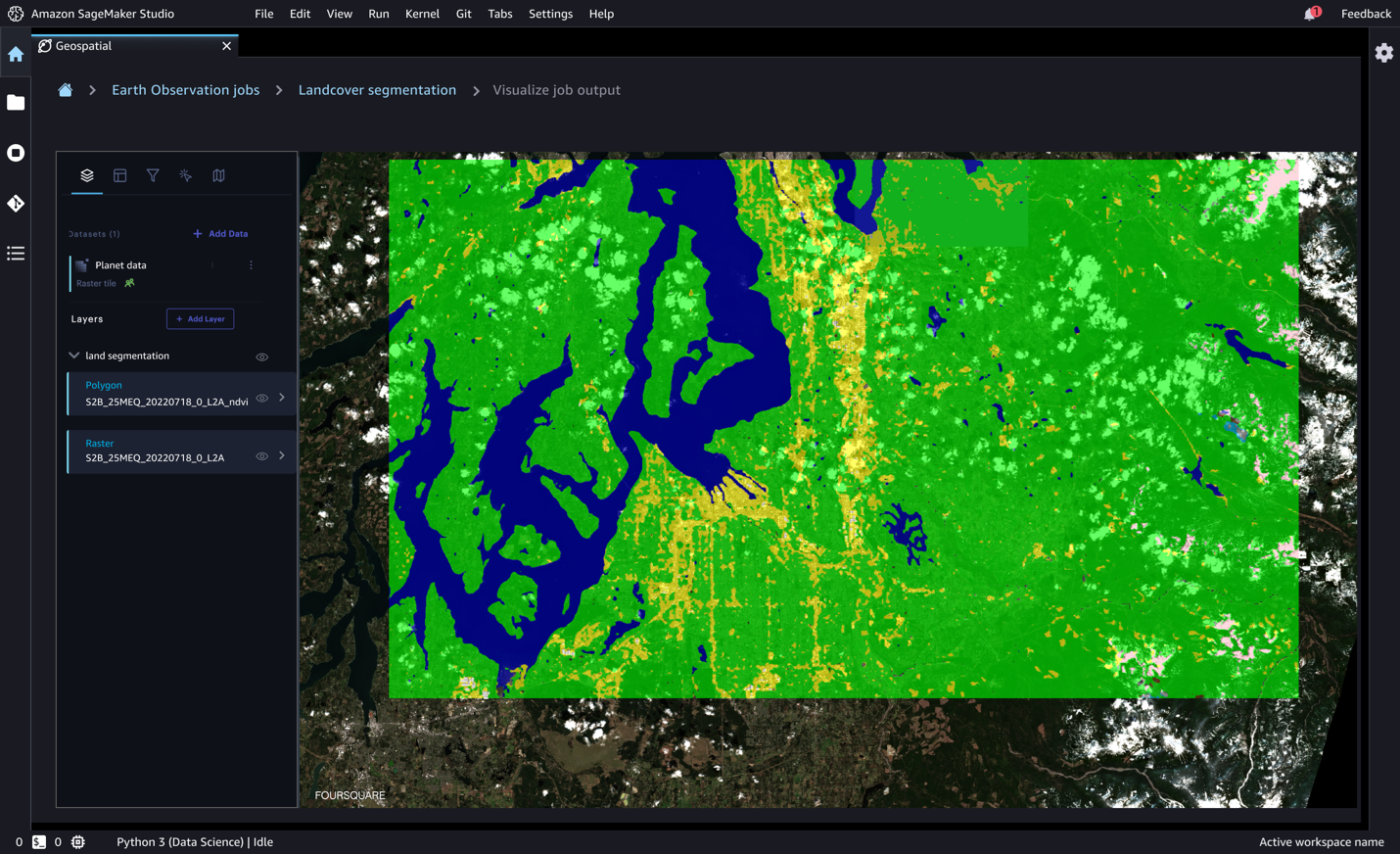Viewport: 1400px width, 854px height.
Task: Open Planet data three-dot options menu
Action: click(x=251, y=265)
